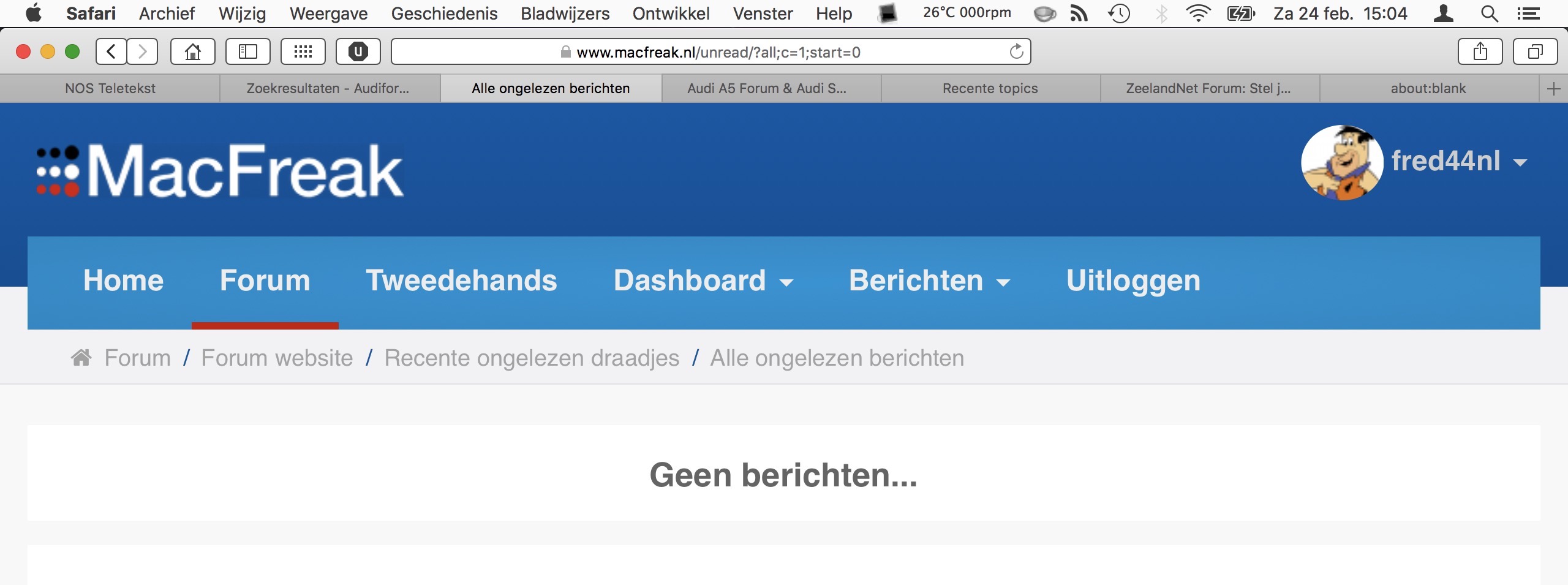Open Spotlight search in the menu bar
Image resolution: width=1568 pixels, height=585 pixels.
coord(1490,13)
